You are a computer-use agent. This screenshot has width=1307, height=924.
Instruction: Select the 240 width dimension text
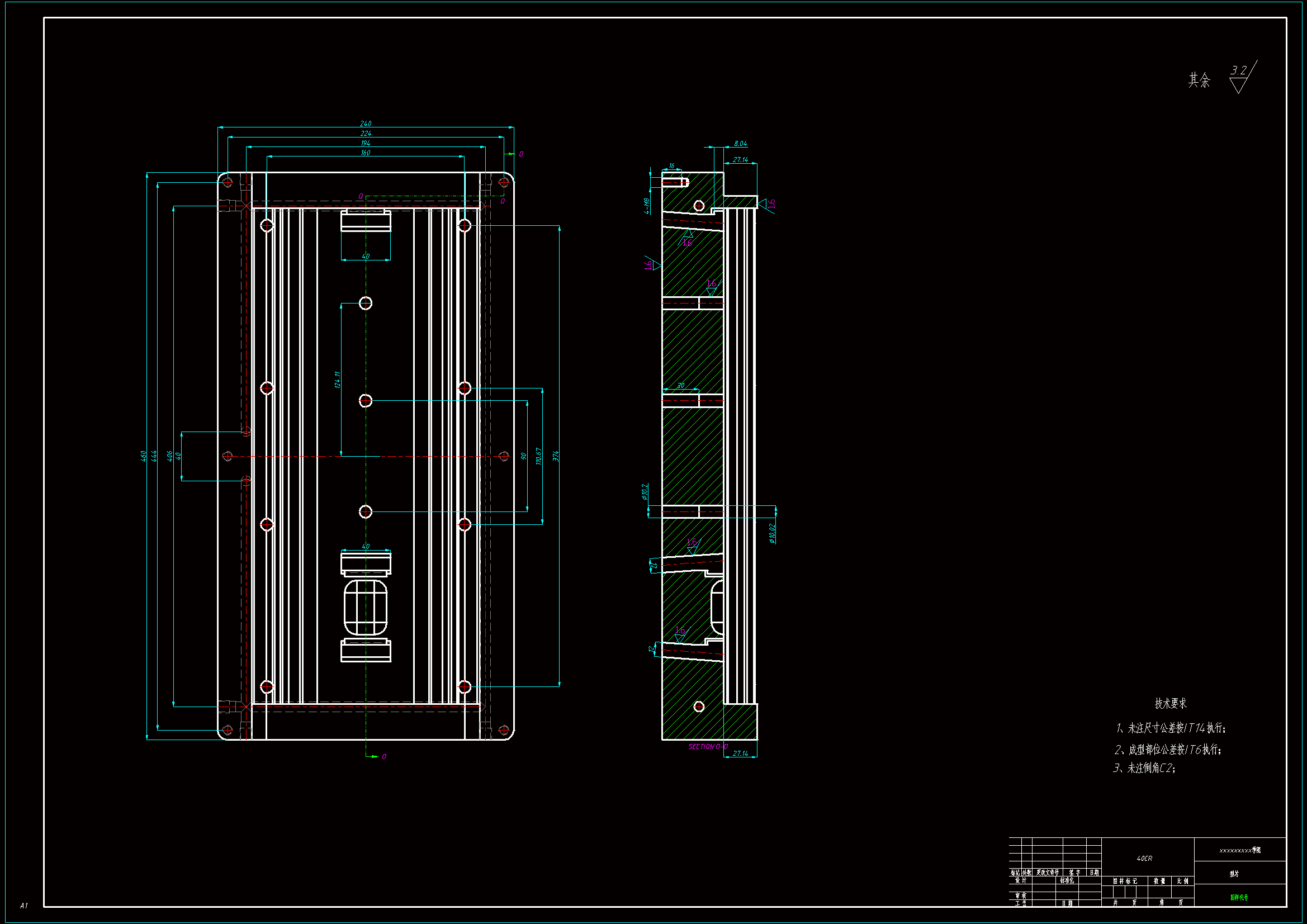(366, 124)
